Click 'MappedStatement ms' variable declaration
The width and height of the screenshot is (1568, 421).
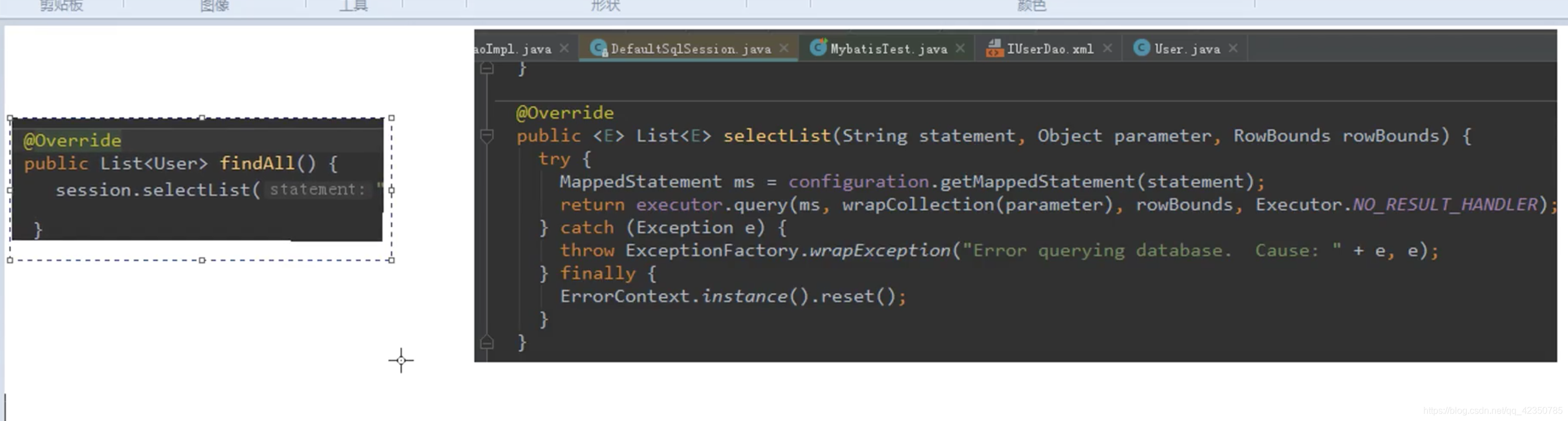click(x=658, y=181)
